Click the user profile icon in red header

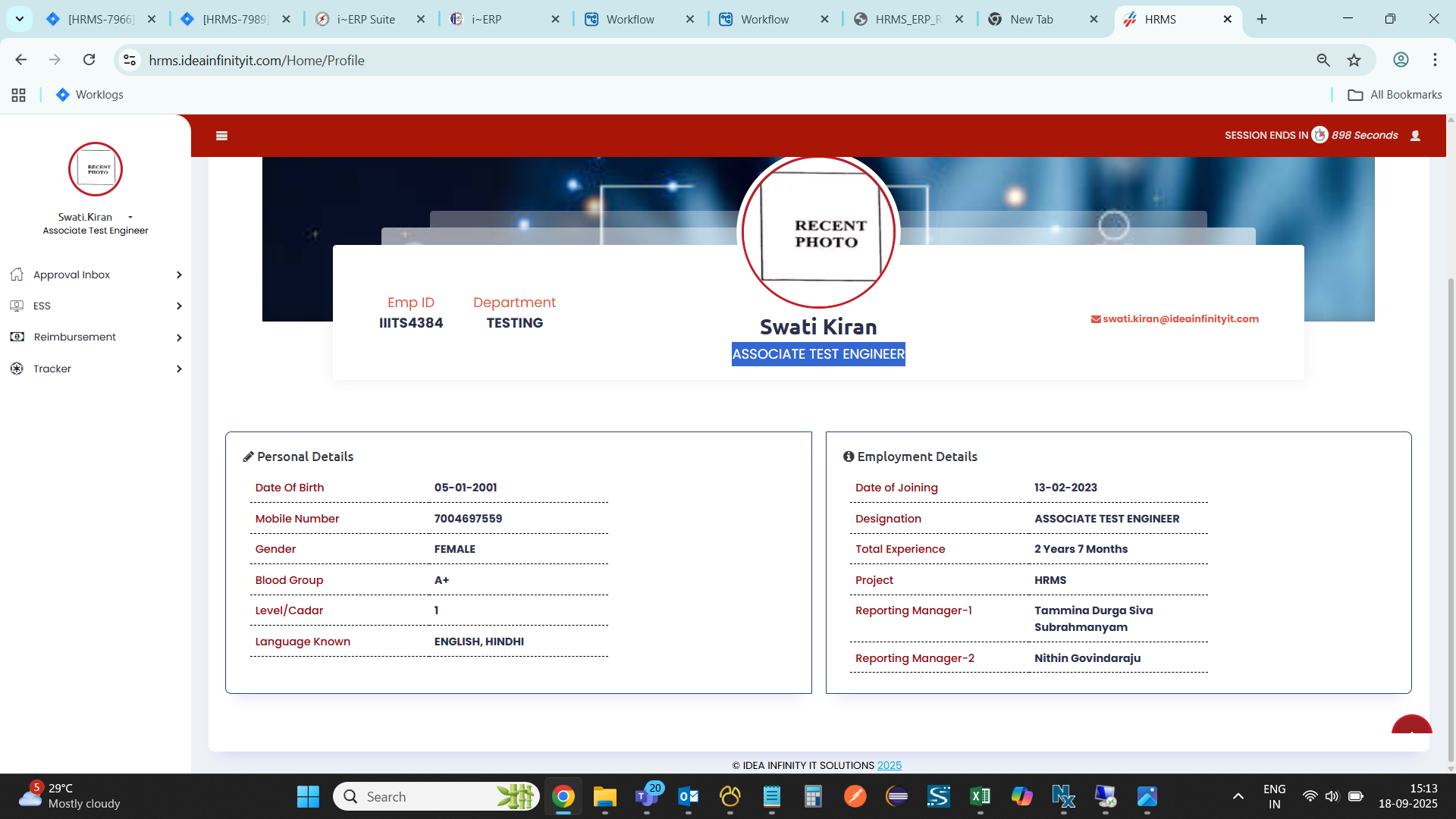(1415, 136)
